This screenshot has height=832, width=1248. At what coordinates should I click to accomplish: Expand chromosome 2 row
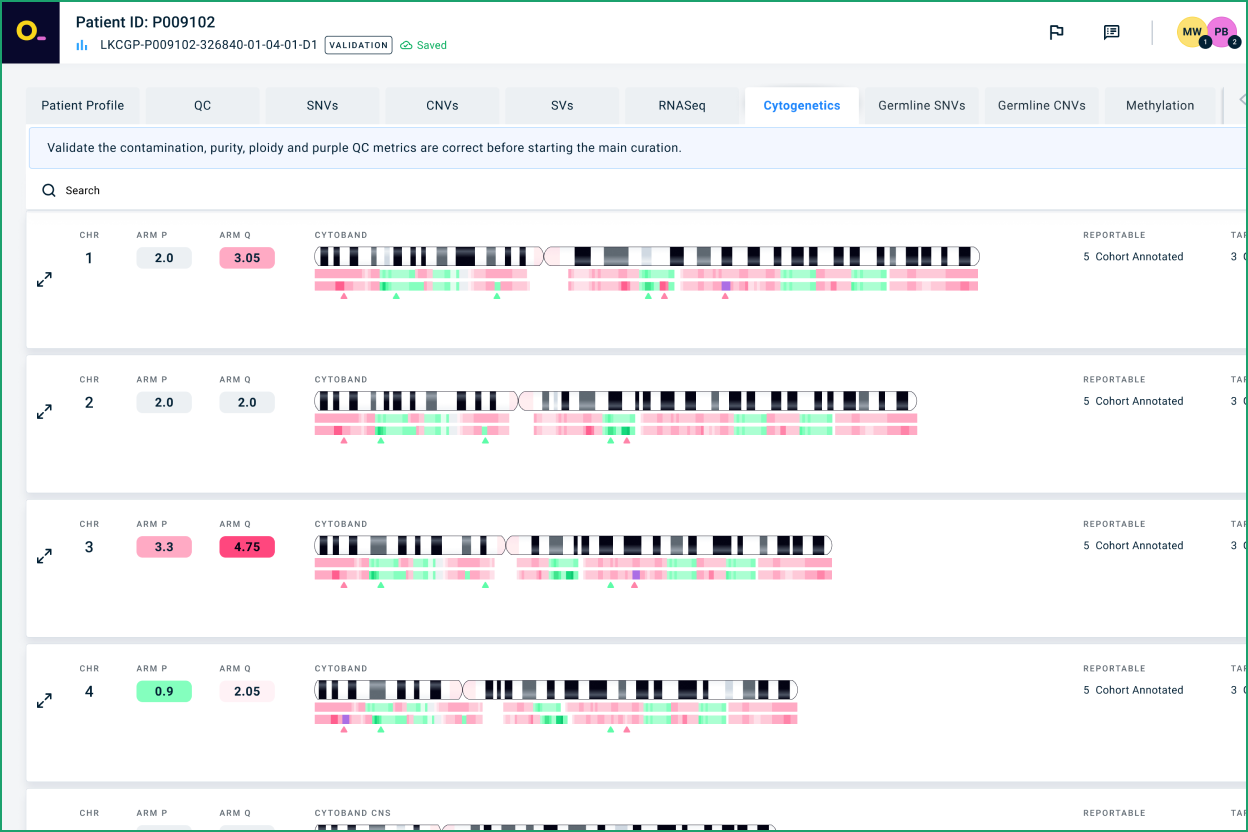coord(44,412)
